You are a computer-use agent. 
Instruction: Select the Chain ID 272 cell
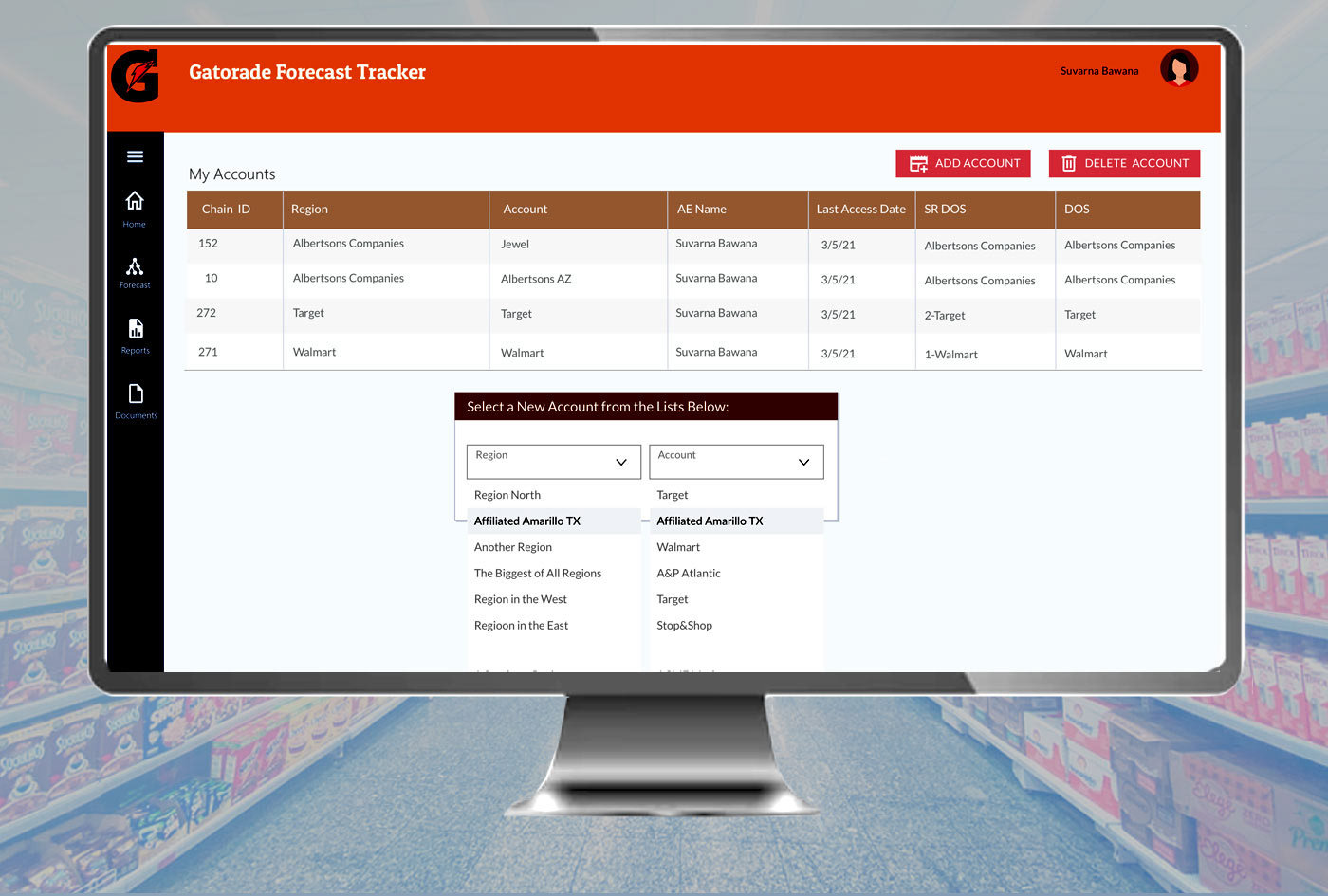tap(207, 312)
